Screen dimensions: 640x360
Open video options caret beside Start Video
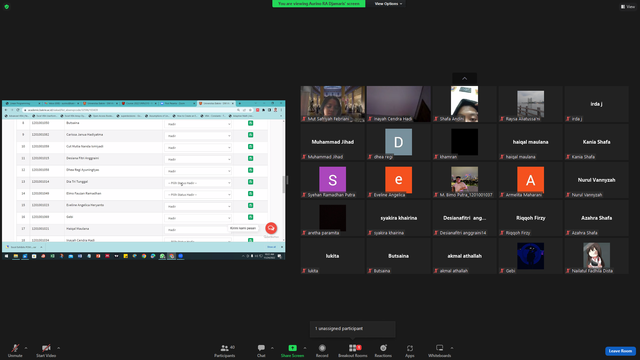coord(59,348)
